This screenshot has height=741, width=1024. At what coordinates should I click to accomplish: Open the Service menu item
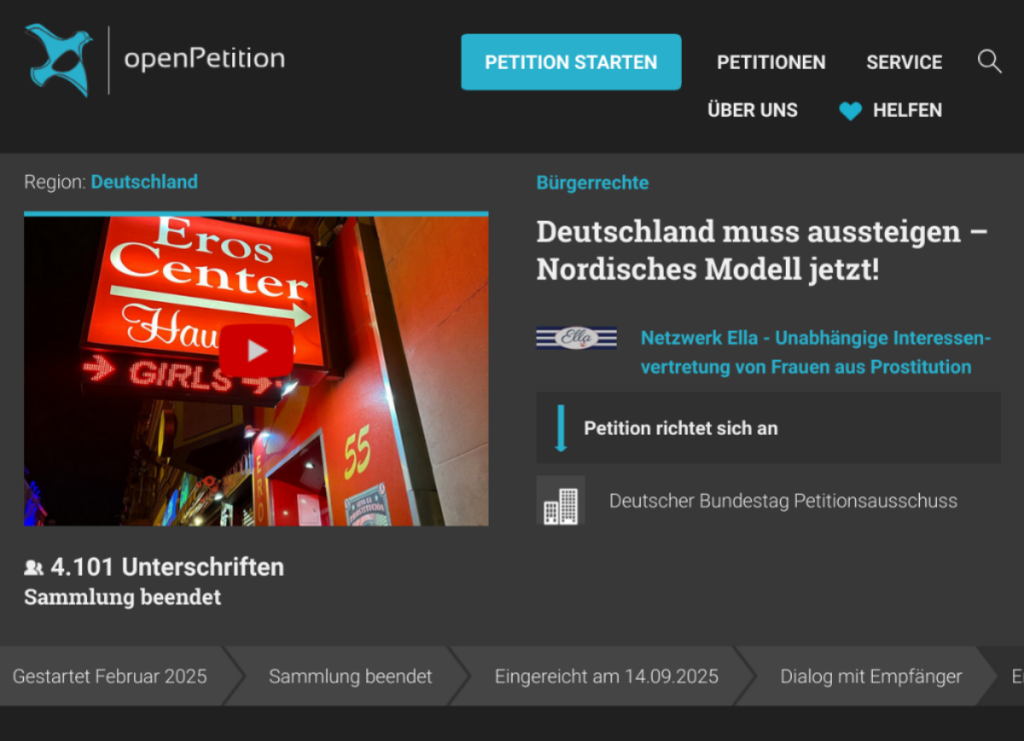904,62
